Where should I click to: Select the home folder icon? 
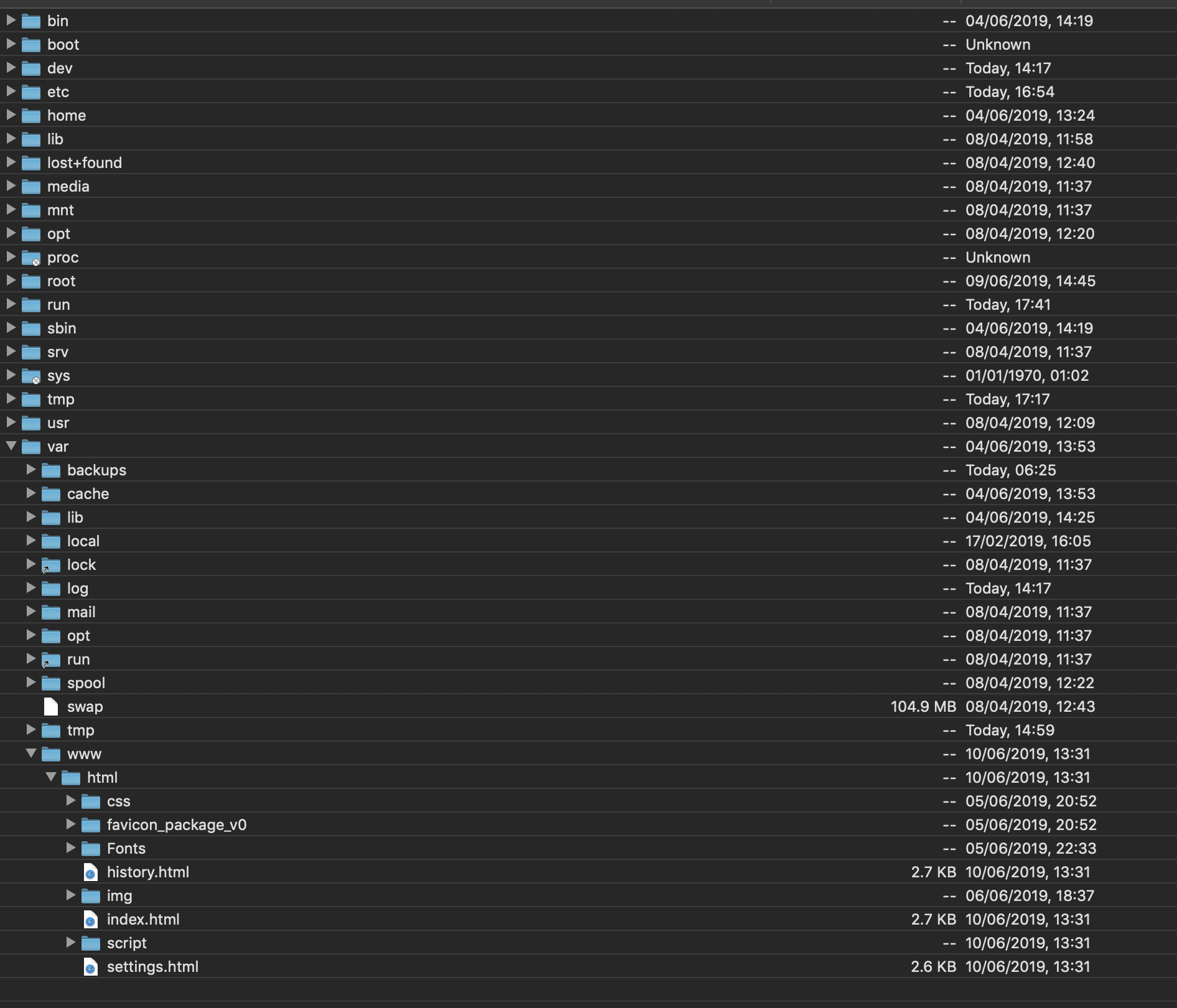point(31,116)
